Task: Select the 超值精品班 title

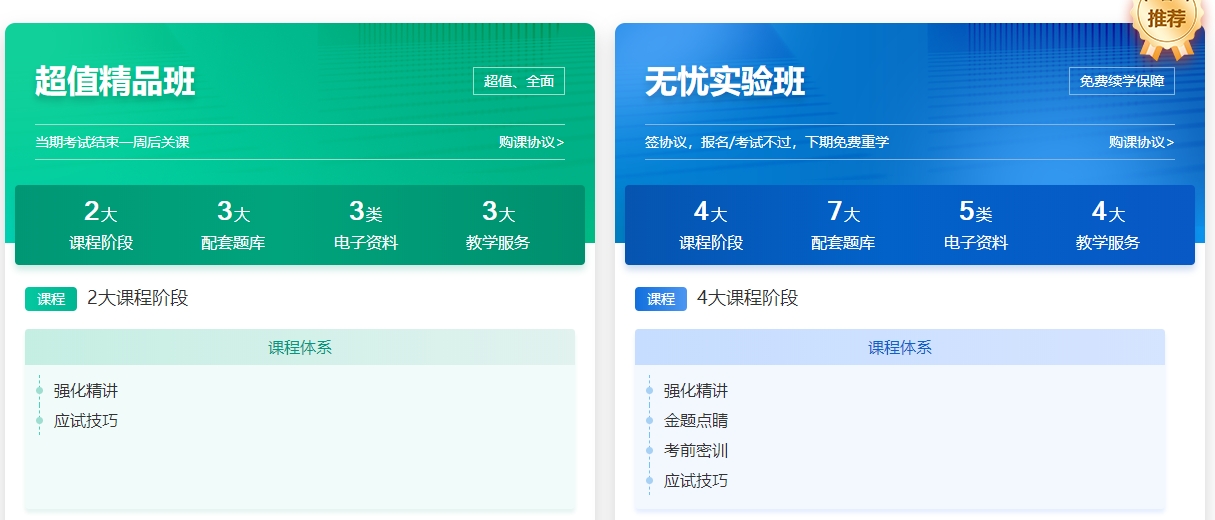Action: click(115, 82)
